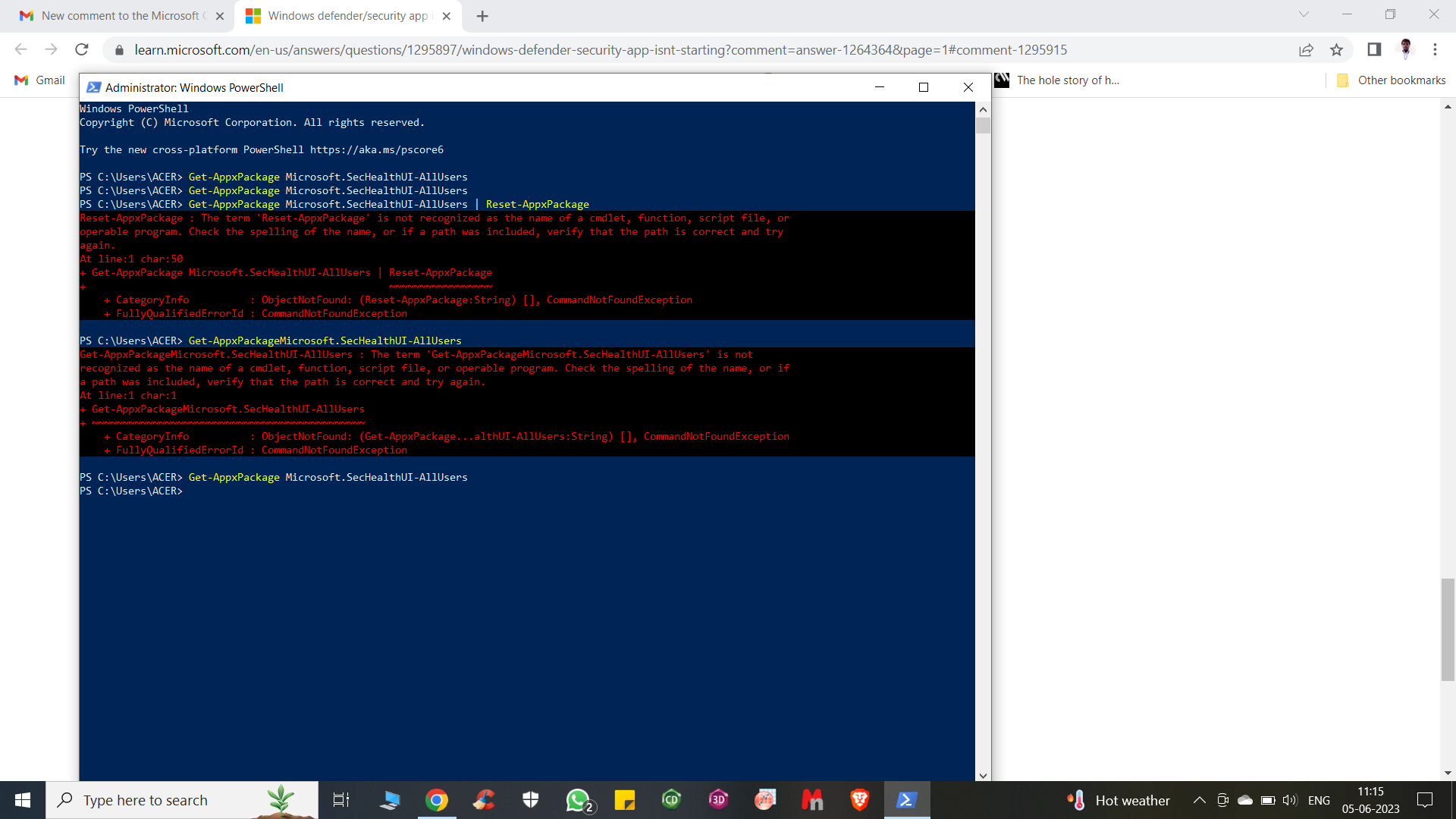Click the PowerShell window title bar icon

[94, 87]
